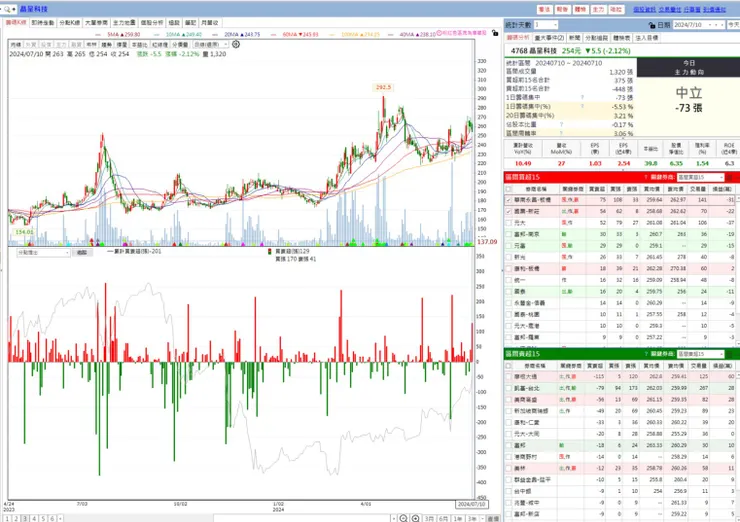Select the 6月 range button
This screenshot has height=522, width=740.
tap(443, 518)
